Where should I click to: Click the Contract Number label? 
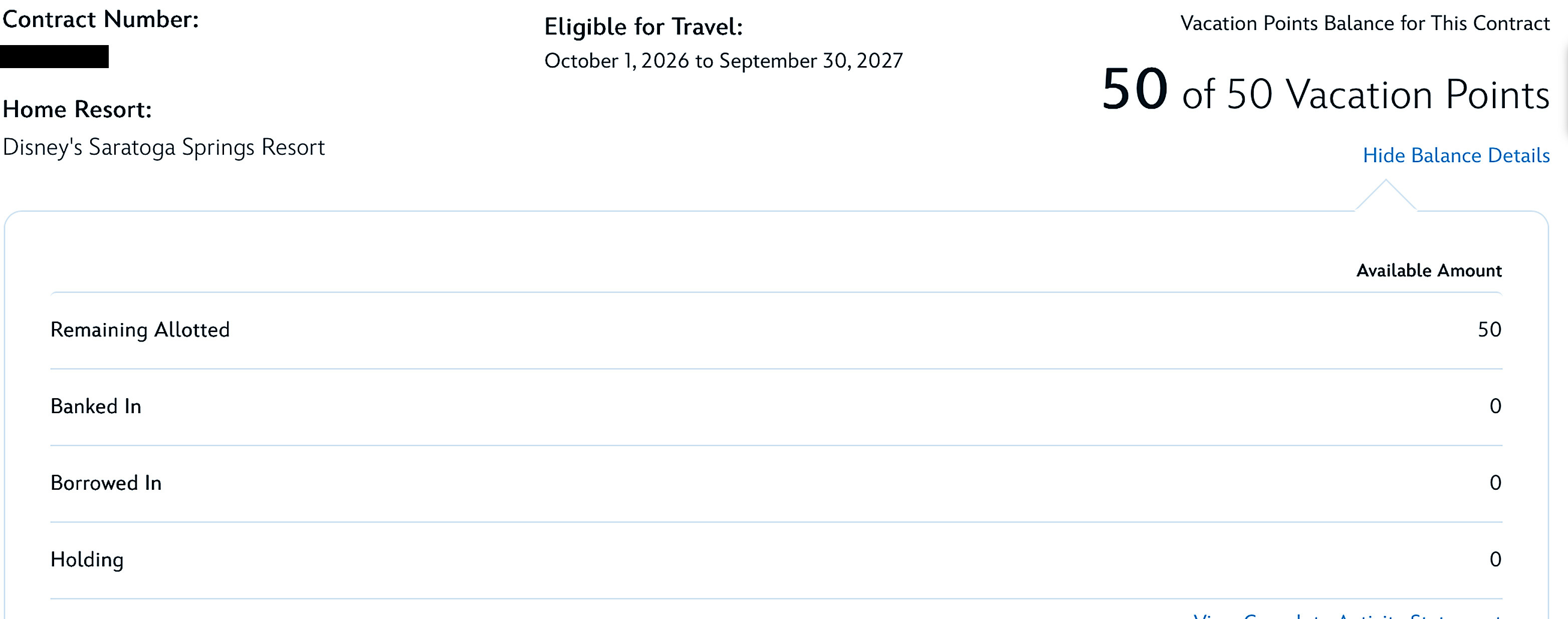(101, 20)
